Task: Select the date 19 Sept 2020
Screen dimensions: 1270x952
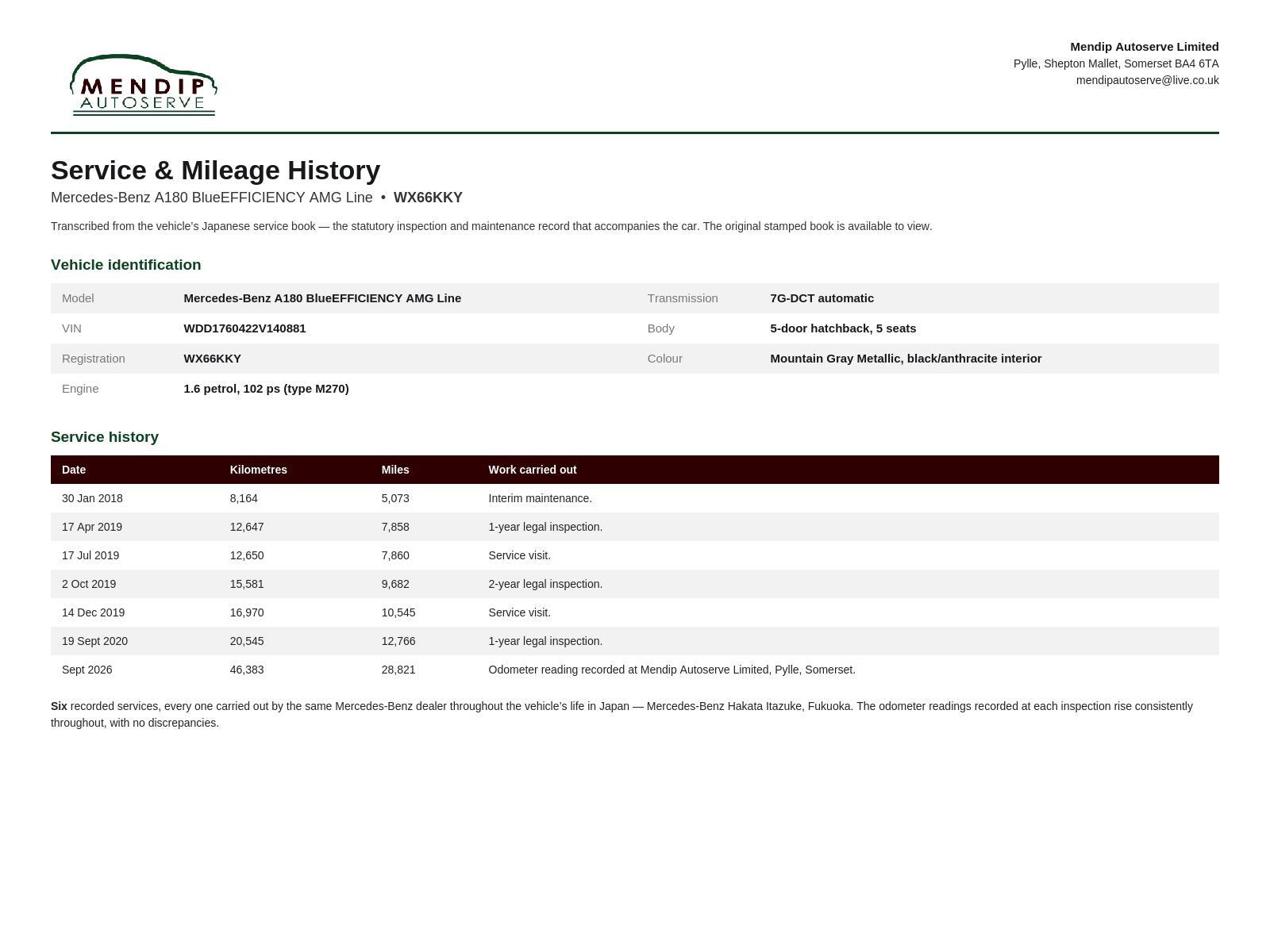Action: point(94,641)
